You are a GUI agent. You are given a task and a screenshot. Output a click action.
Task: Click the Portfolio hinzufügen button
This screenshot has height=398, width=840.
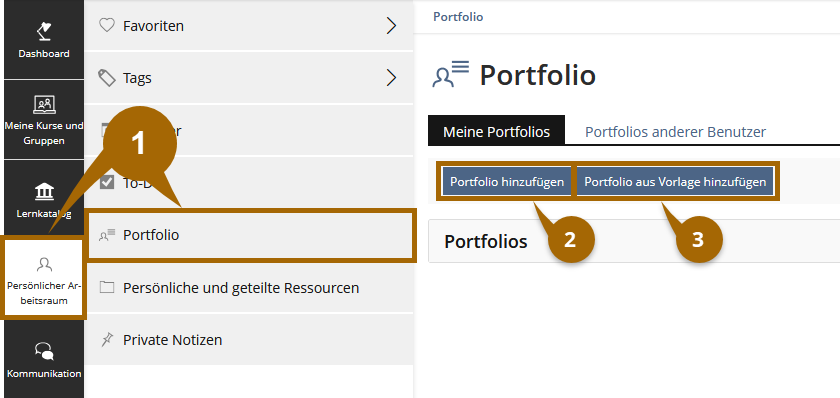click(507, 182)
